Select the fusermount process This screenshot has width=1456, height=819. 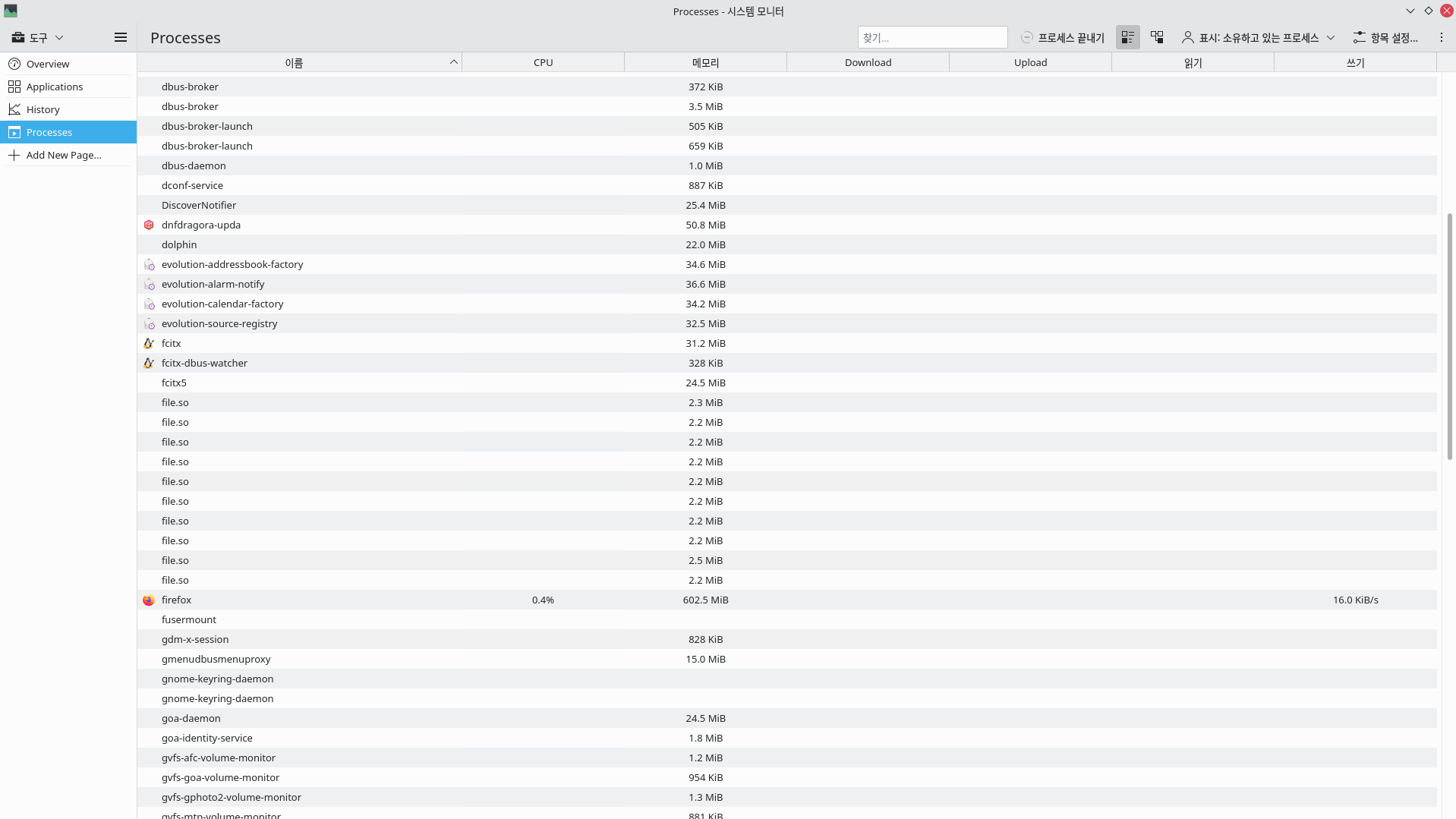click(x=786, y=619)
